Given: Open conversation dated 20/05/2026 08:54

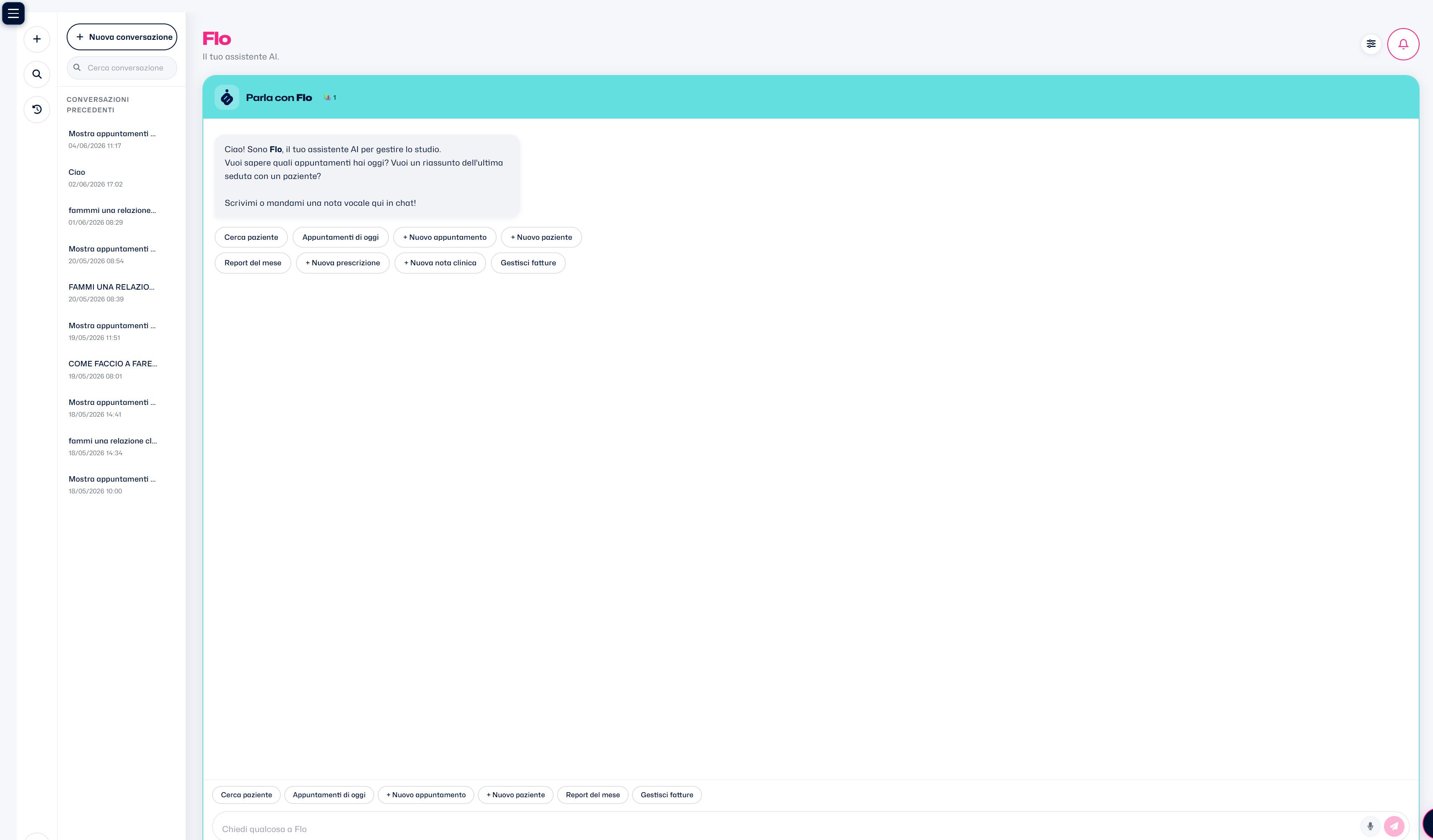Looking at the screenshot, I should (121, 254).
